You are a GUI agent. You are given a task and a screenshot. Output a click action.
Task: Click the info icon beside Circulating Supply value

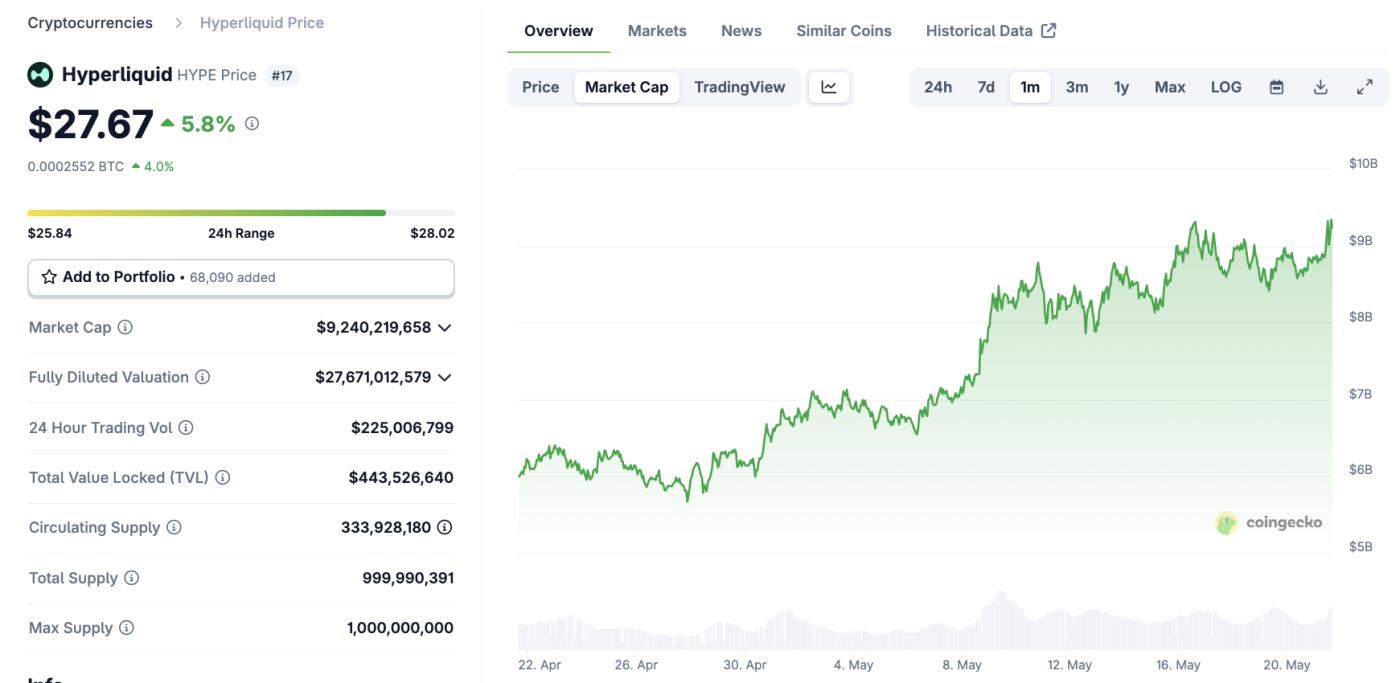coord(446,527)
